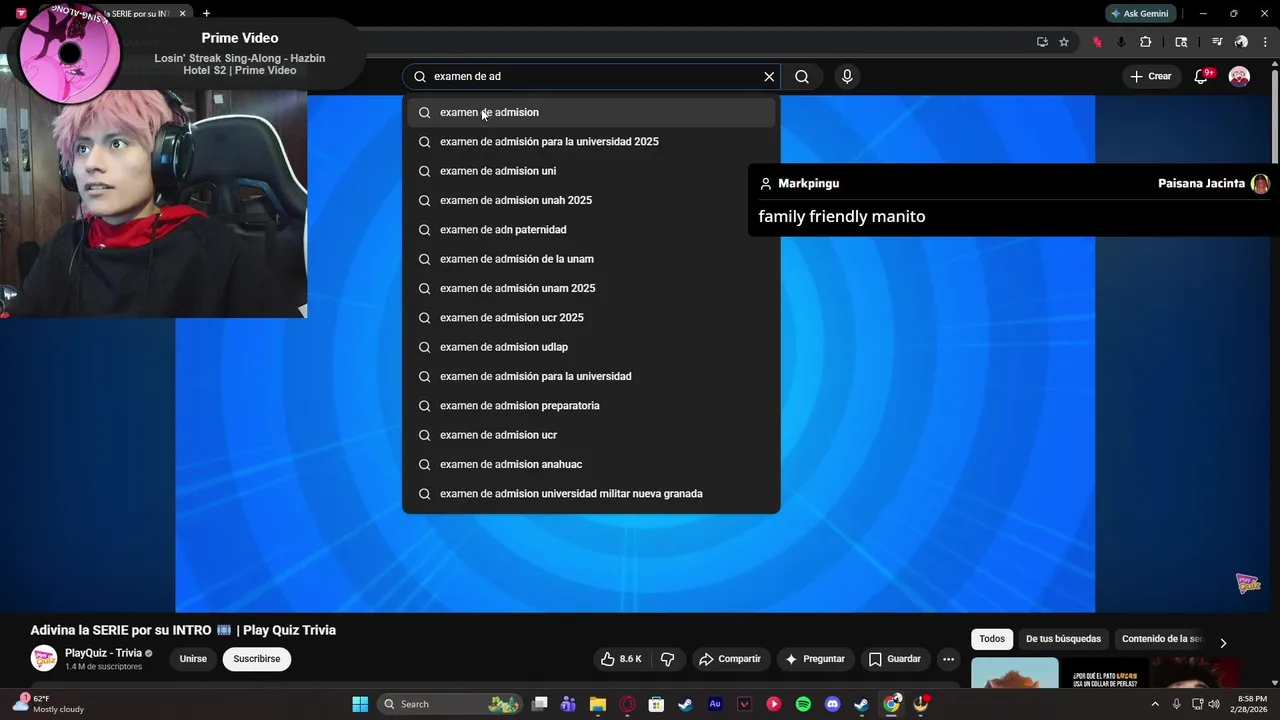Choose 'examen de admisión para la universidad 2025'

[591, 142]
